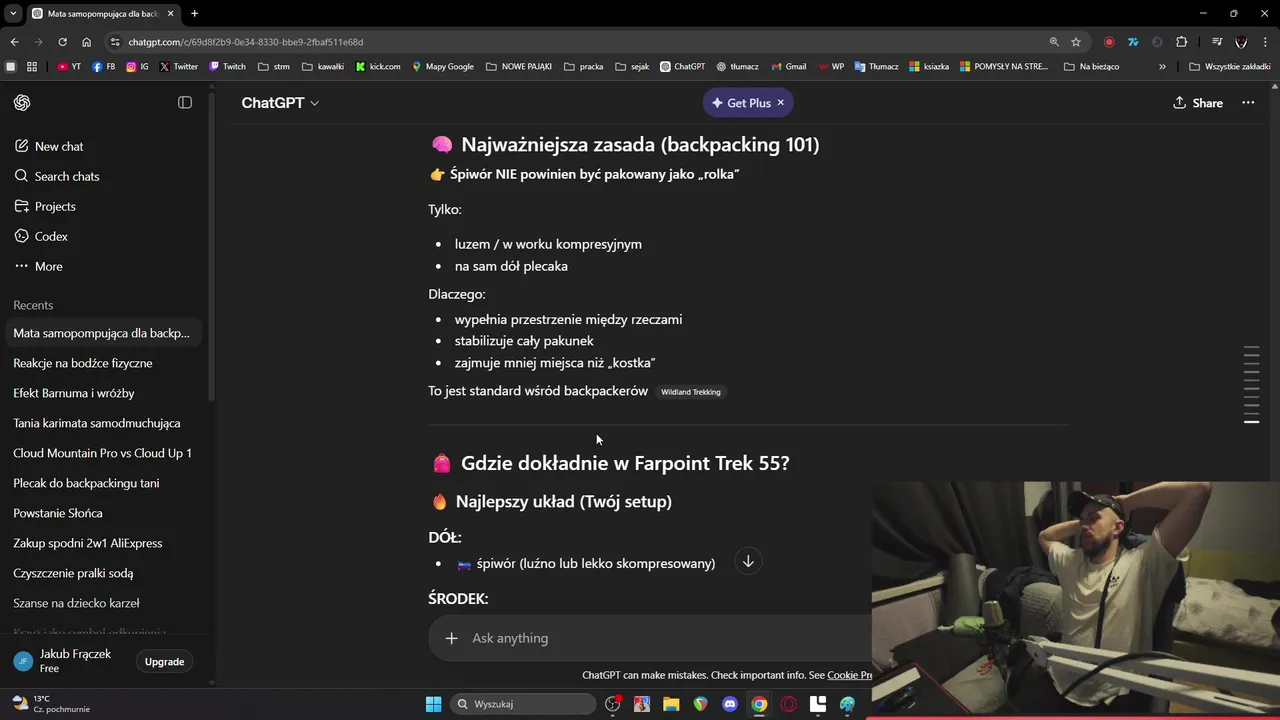This screenshot has height=720, width=1280.
Task: Open the FB bookmark
Action: point(103,67)
